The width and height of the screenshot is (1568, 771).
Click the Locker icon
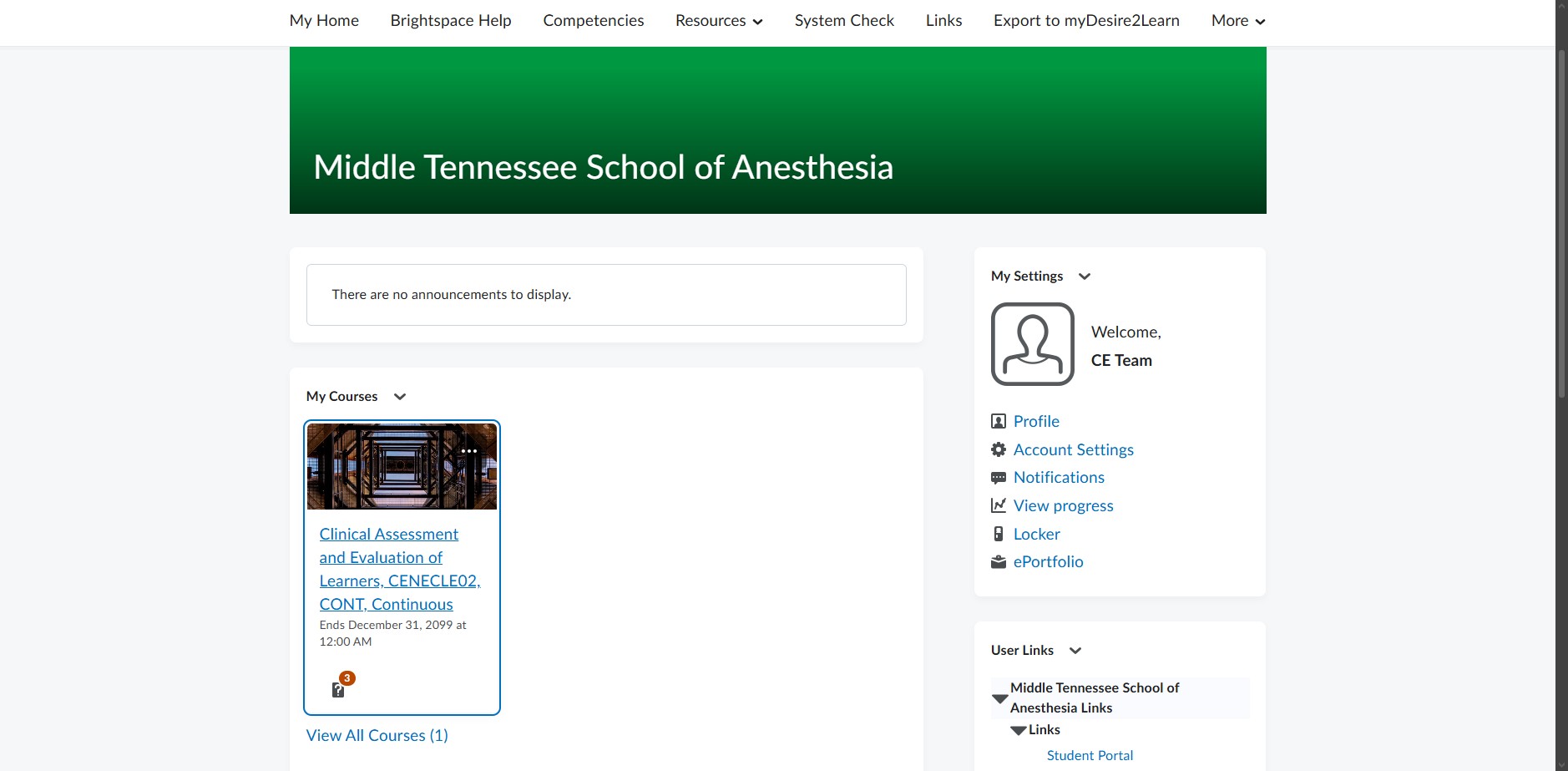click(x=999, y=534)
